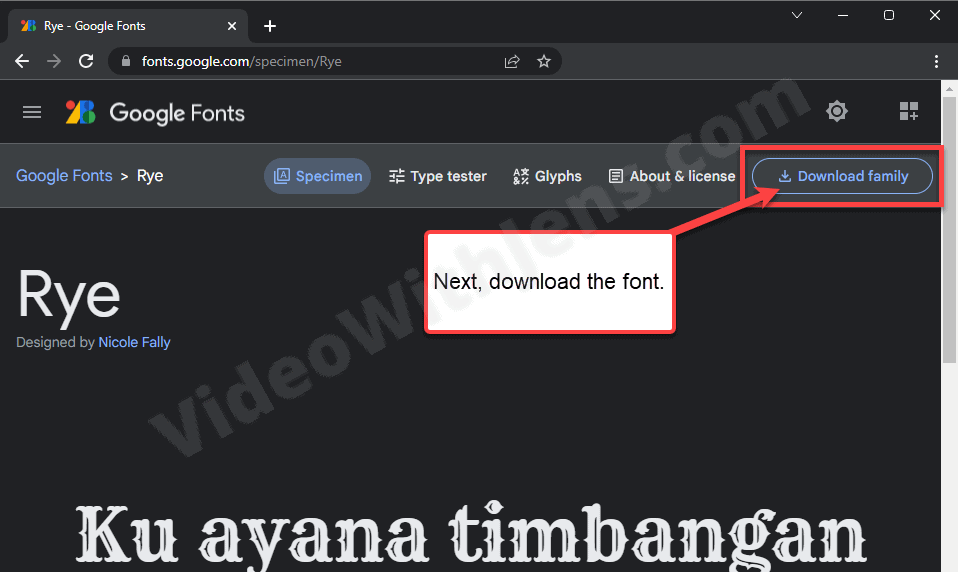The height and width of the screenshot is (572, 958).
Task: Open designer Nicole Fally link
Action: (x=134, y=342)
